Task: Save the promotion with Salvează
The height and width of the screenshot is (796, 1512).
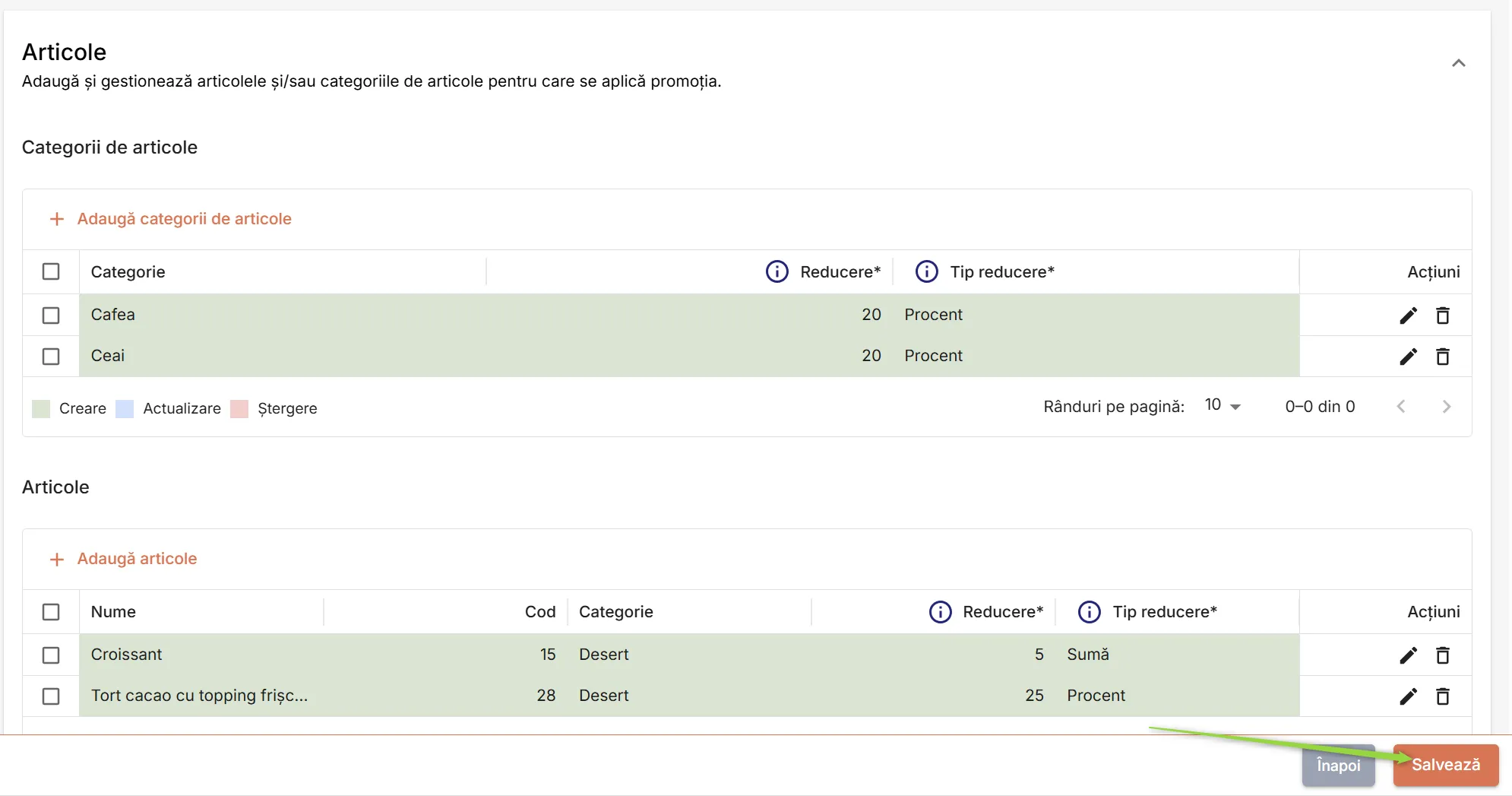Action: (1445, 765)
